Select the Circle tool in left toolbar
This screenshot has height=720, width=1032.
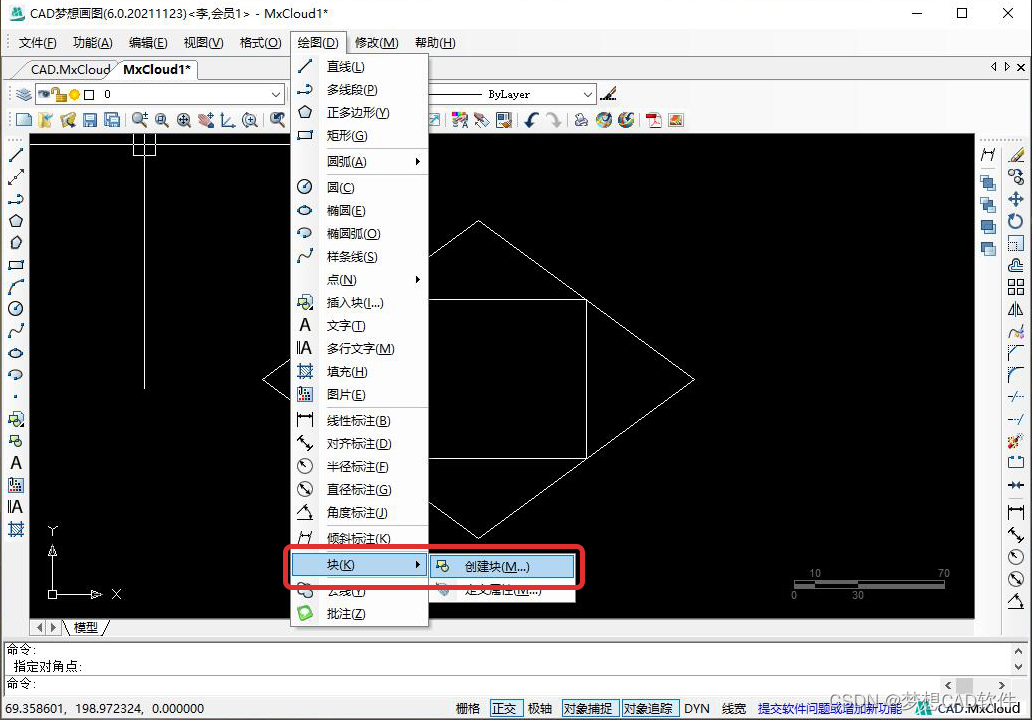point(16,309)
